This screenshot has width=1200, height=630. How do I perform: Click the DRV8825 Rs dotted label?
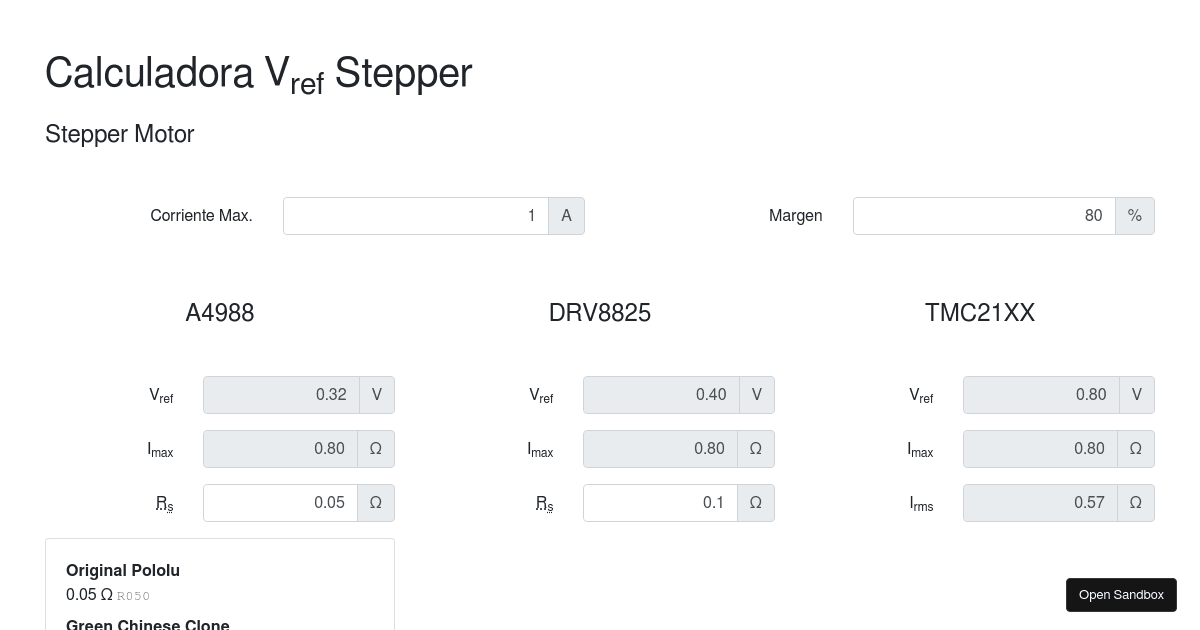pos(544,503)
